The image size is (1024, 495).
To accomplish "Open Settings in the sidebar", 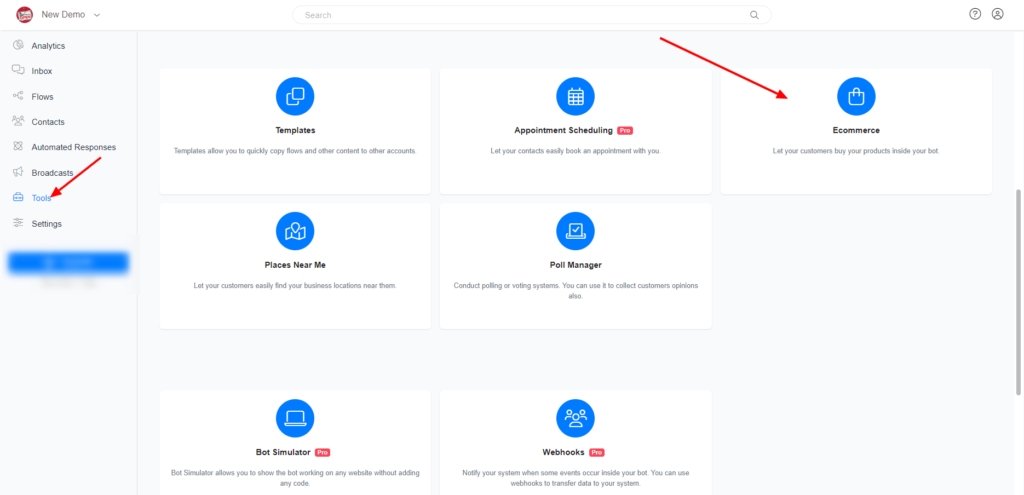I will coord(46,224).
